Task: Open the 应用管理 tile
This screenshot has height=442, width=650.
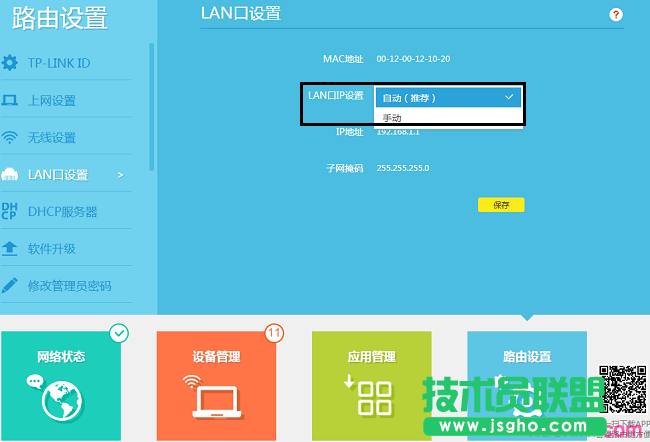Action: (x=371, y=386)
